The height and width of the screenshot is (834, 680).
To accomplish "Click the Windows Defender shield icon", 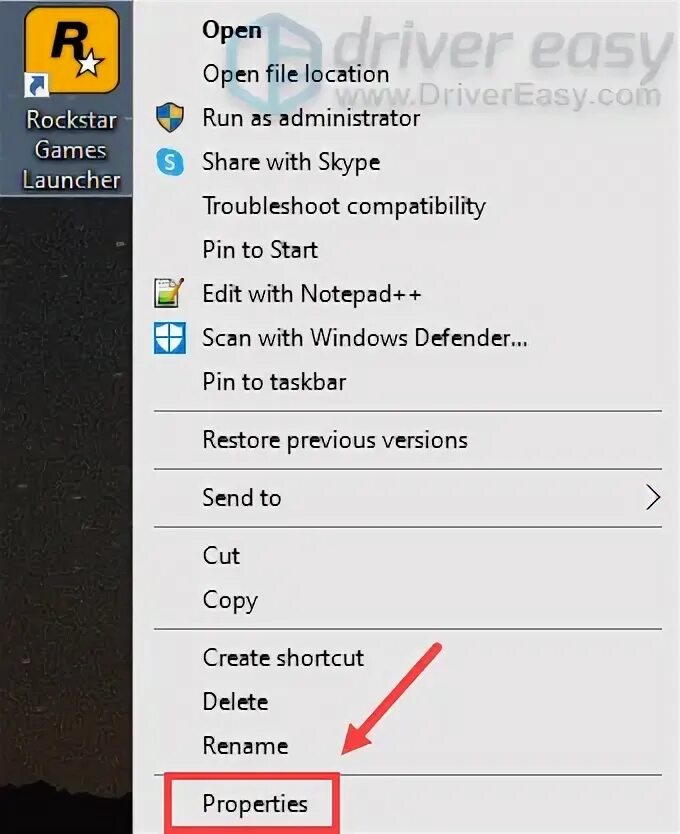I will click(x=170, y=337).
